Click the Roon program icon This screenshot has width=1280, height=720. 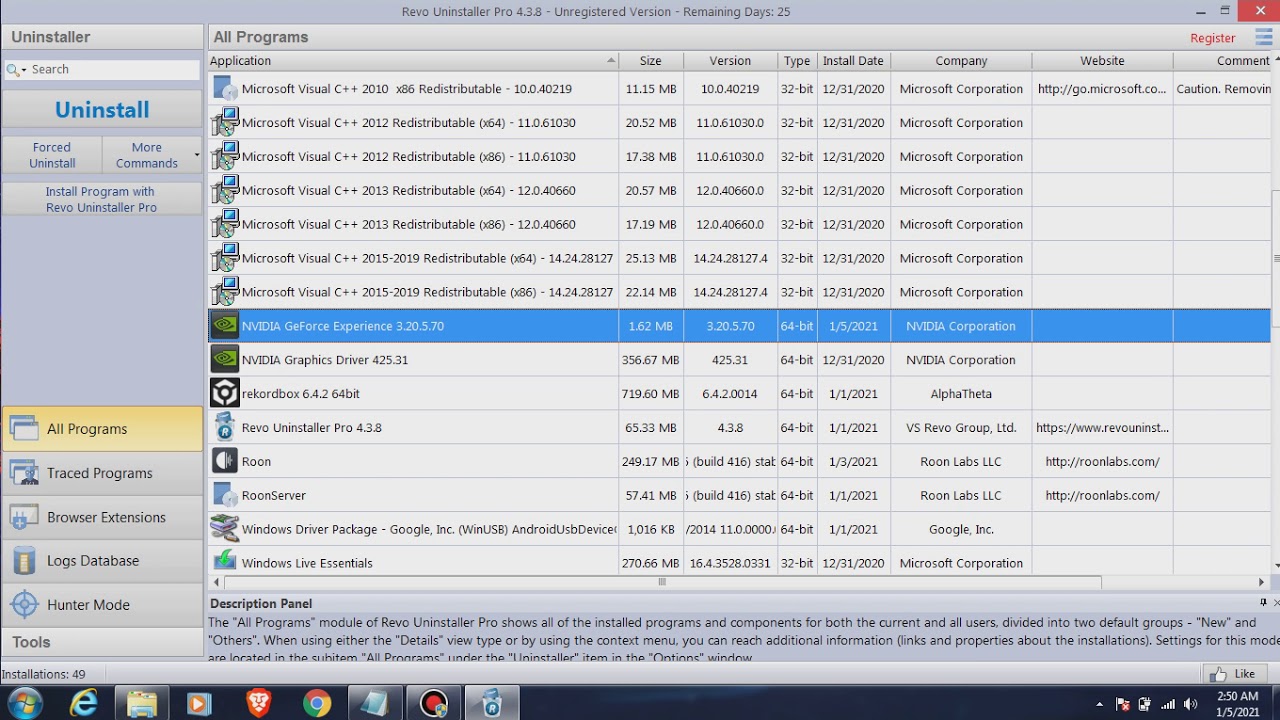point(225,461)
